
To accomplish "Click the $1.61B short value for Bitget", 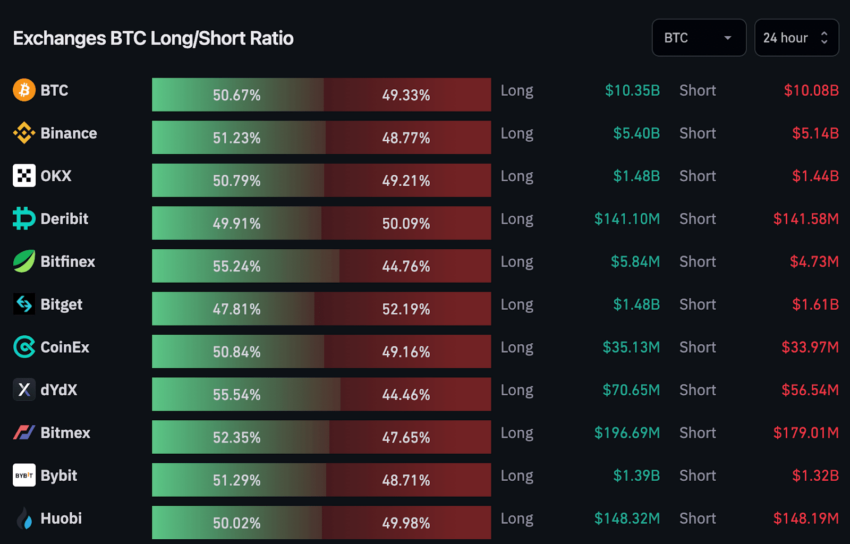I will point(815,305).
